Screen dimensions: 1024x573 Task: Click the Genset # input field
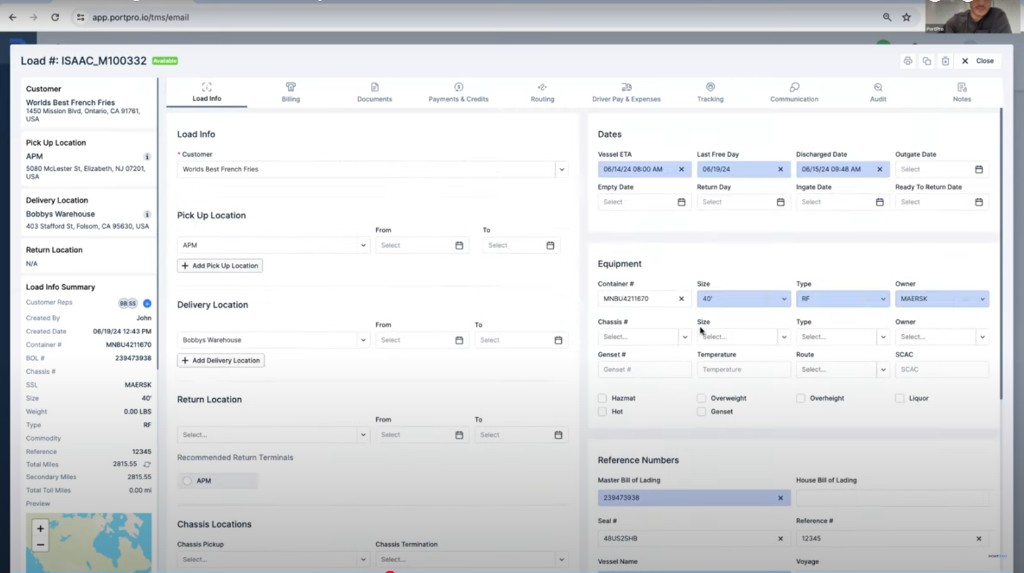[644, 370]
